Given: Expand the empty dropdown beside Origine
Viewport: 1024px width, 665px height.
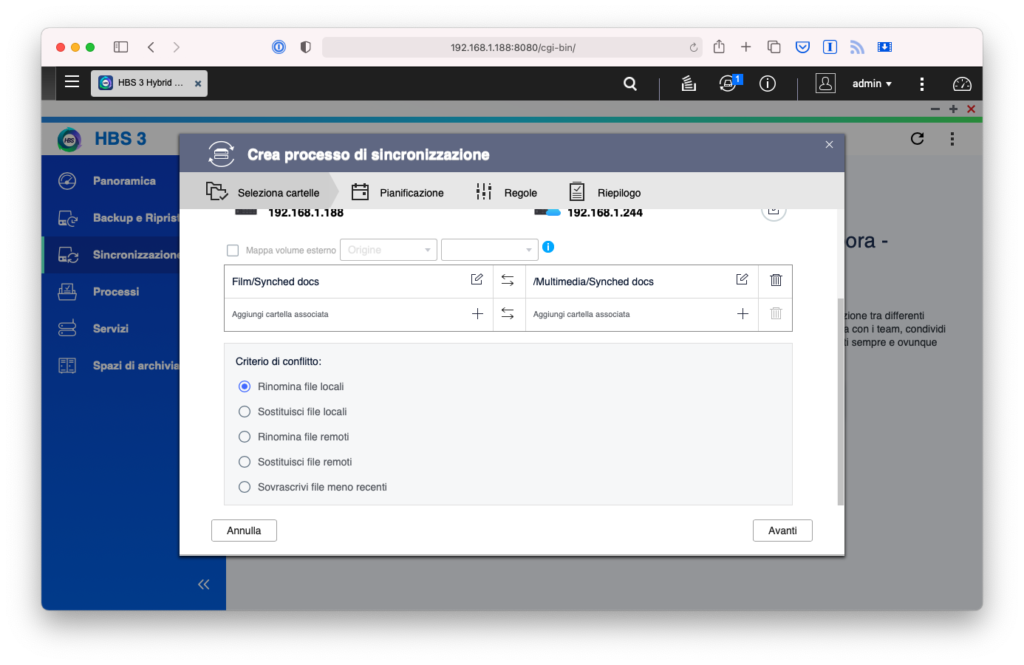Looking at the screenshot, I should click(x=490, y=250).
